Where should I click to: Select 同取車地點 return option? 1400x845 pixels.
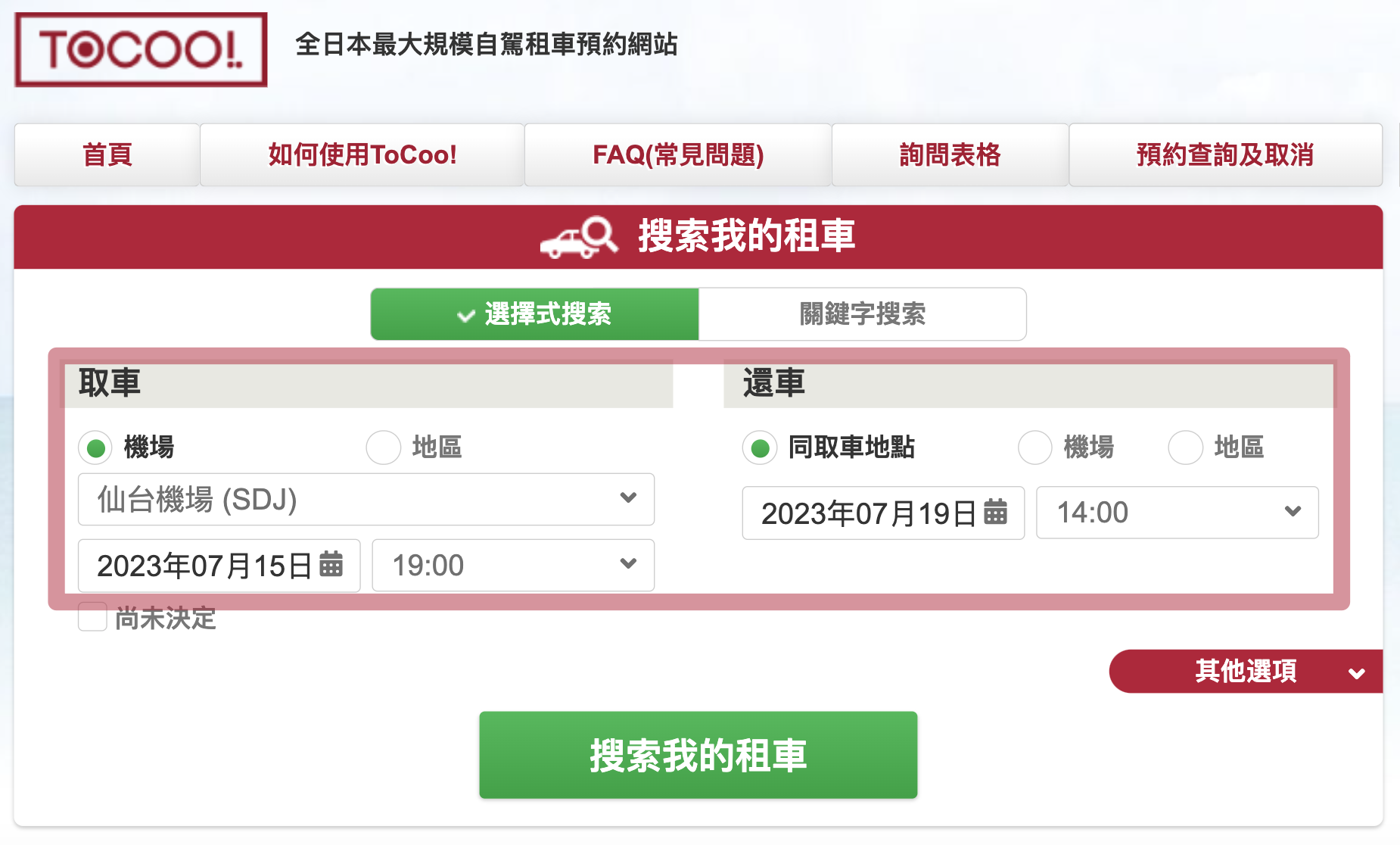click(761, 448)
